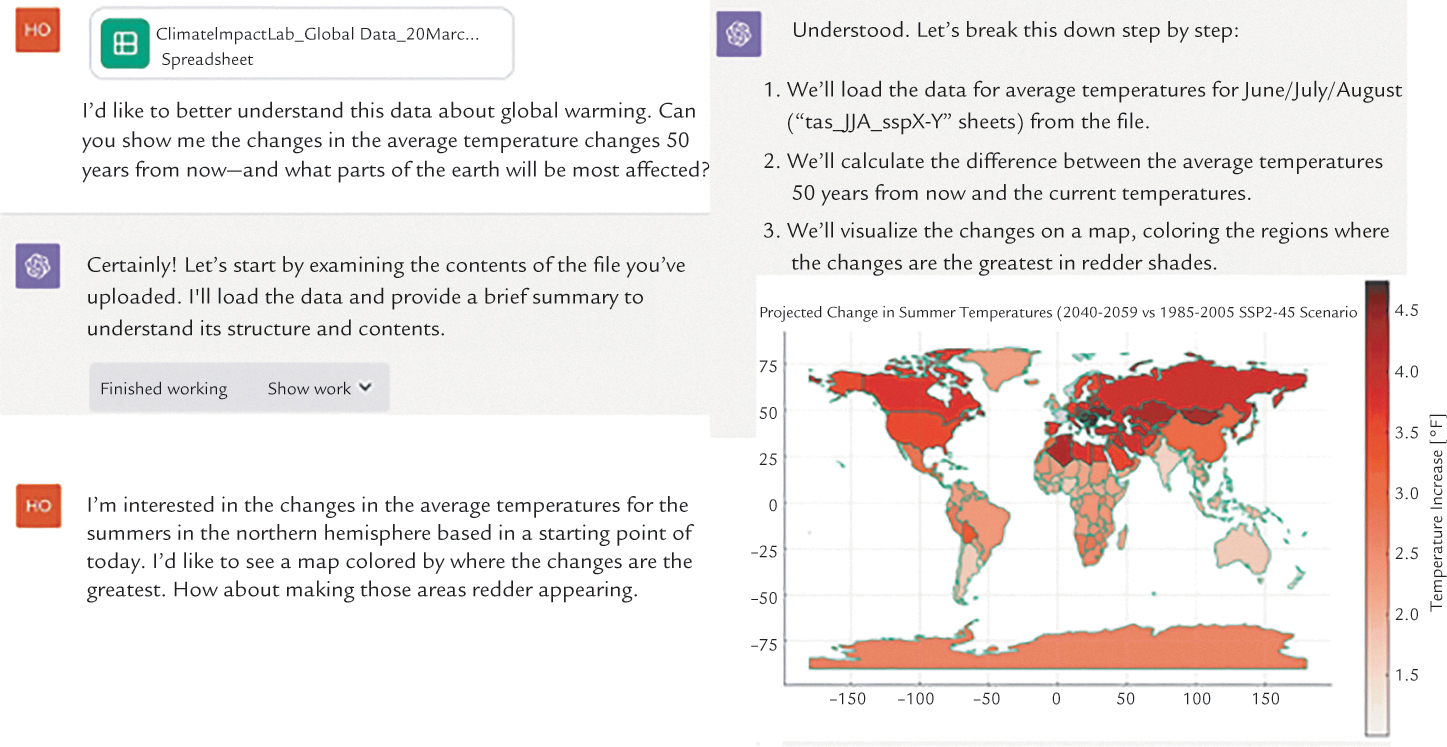Image resolution: width=1447 pixels, height=747 pixels.
Task: Click the 4.5 tick on color bar
Action: click(1406, 310)
